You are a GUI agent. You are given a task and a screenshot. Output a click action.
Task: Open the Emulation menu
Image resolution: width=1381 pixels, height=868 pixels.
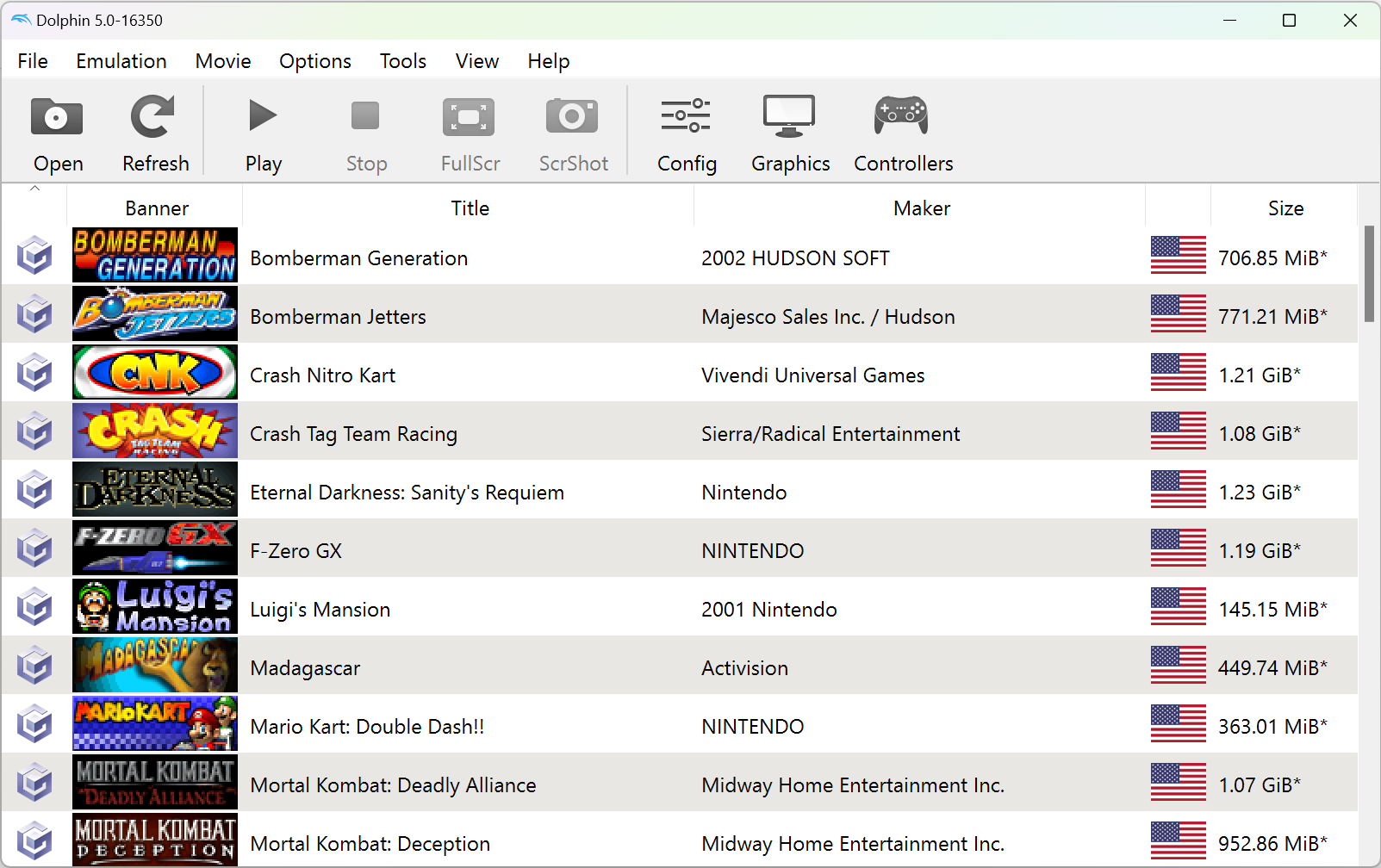pyautogui.click(x=121, y=61)
